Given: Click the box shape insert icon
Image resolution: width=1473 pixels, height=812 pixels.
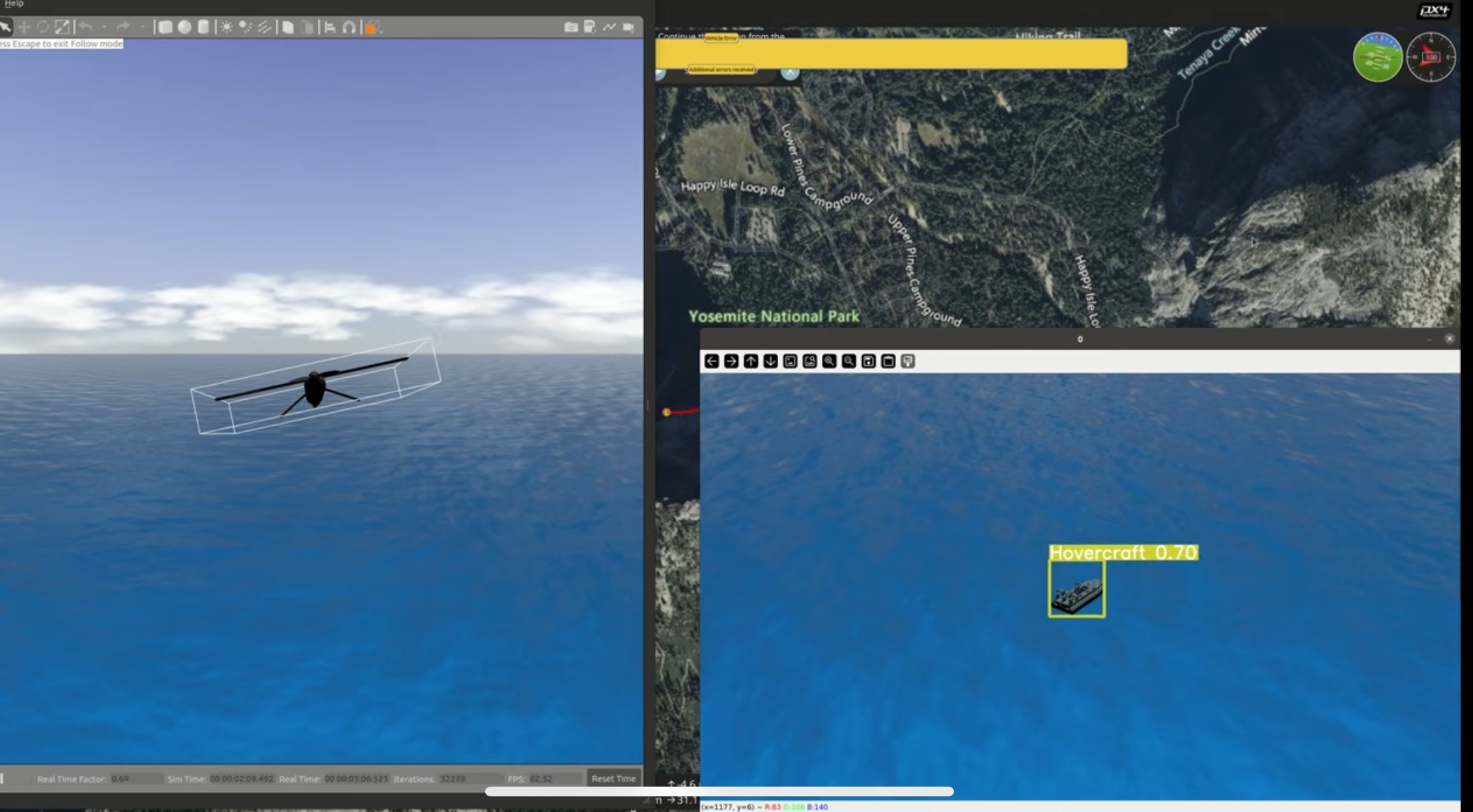Looking at the screenshot, I should click(x=165, y=27).
